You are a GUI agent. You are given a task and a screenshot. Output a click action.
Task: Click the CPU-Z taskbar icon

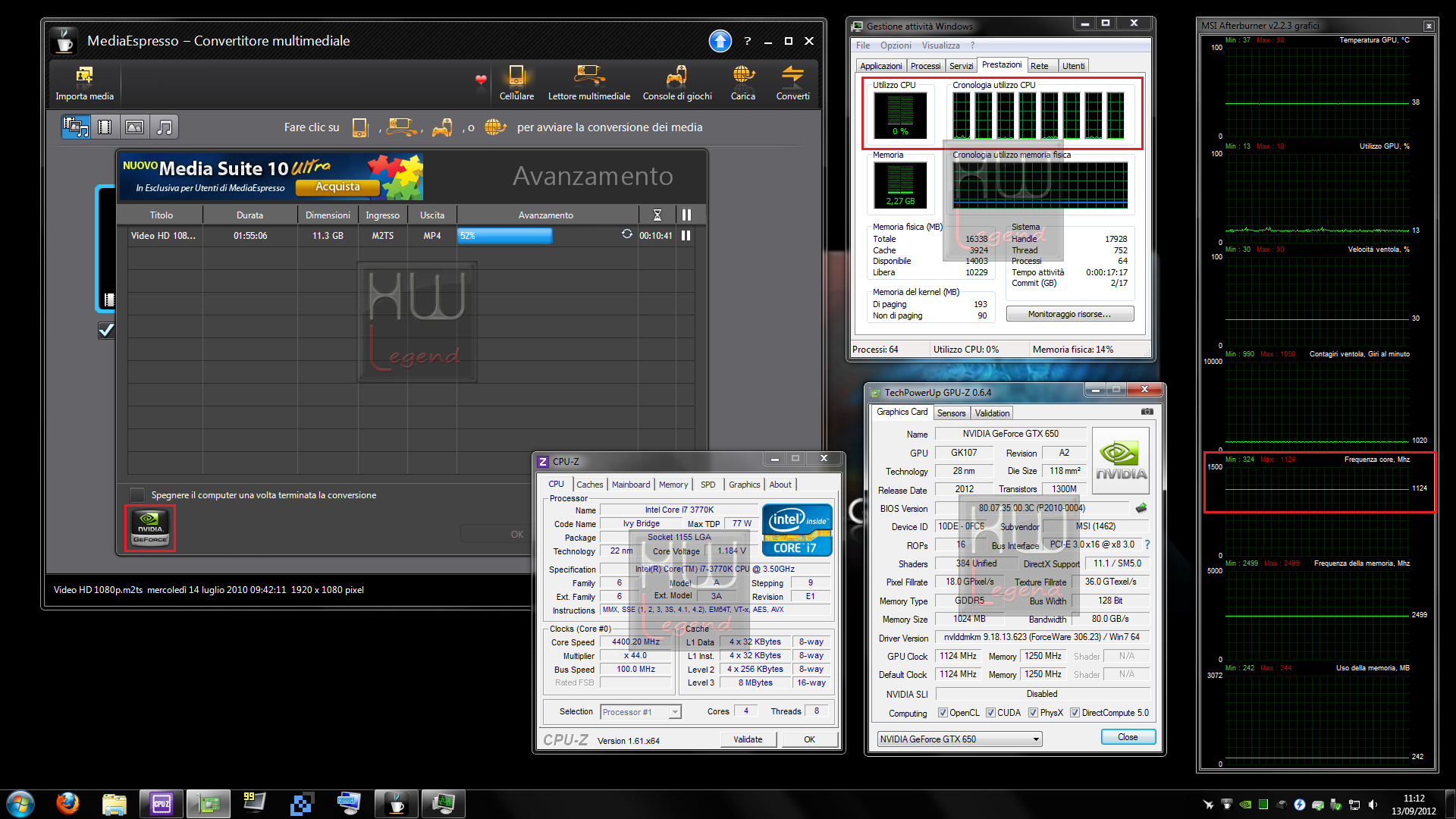coord(162,803)
